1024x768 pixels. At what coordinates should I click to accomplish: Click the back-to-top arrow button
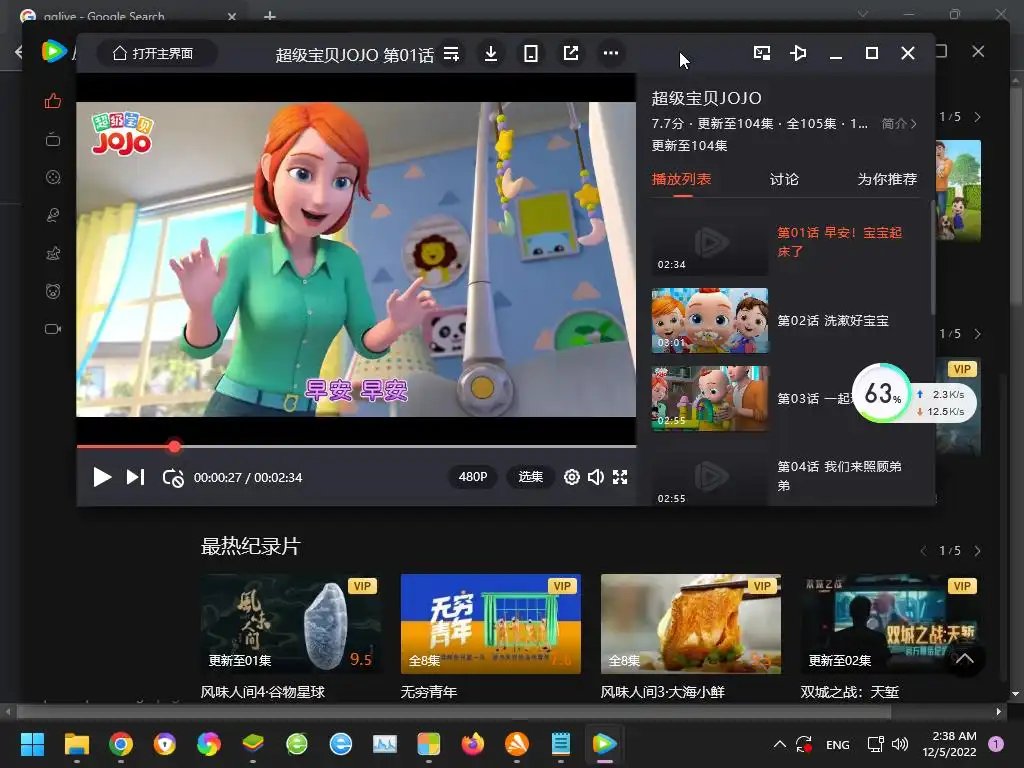click(x=965, y=658)
